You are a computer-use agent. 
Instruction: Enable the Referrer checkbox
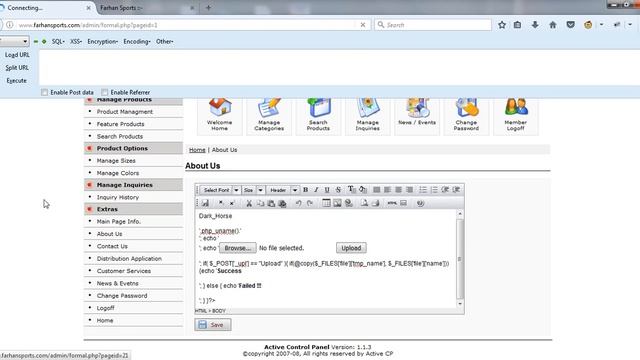(105, 92)
